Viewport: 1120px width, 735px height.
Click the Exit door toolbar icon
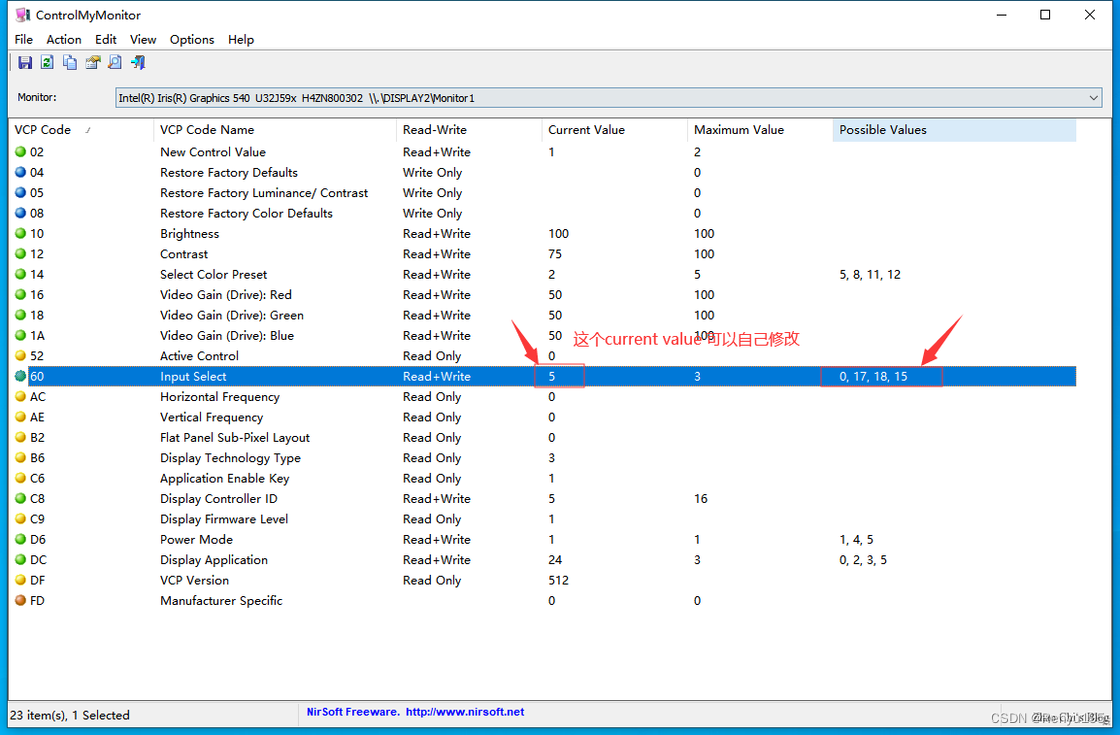(x=138, y=63)
